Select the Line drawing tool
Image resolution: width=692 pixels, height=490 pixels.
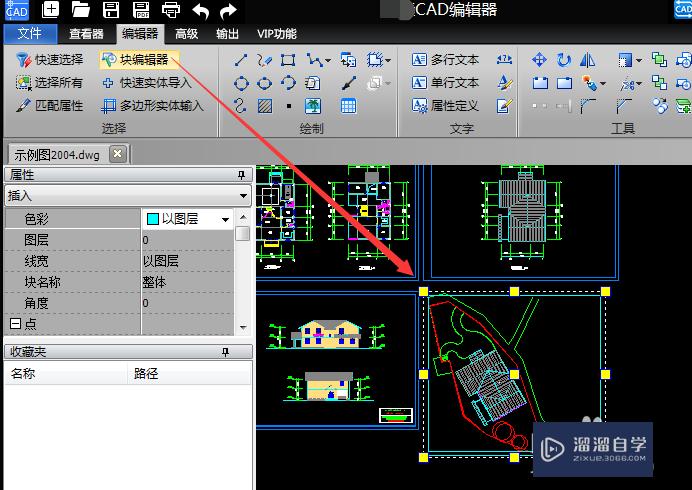[x=241, y=60]
